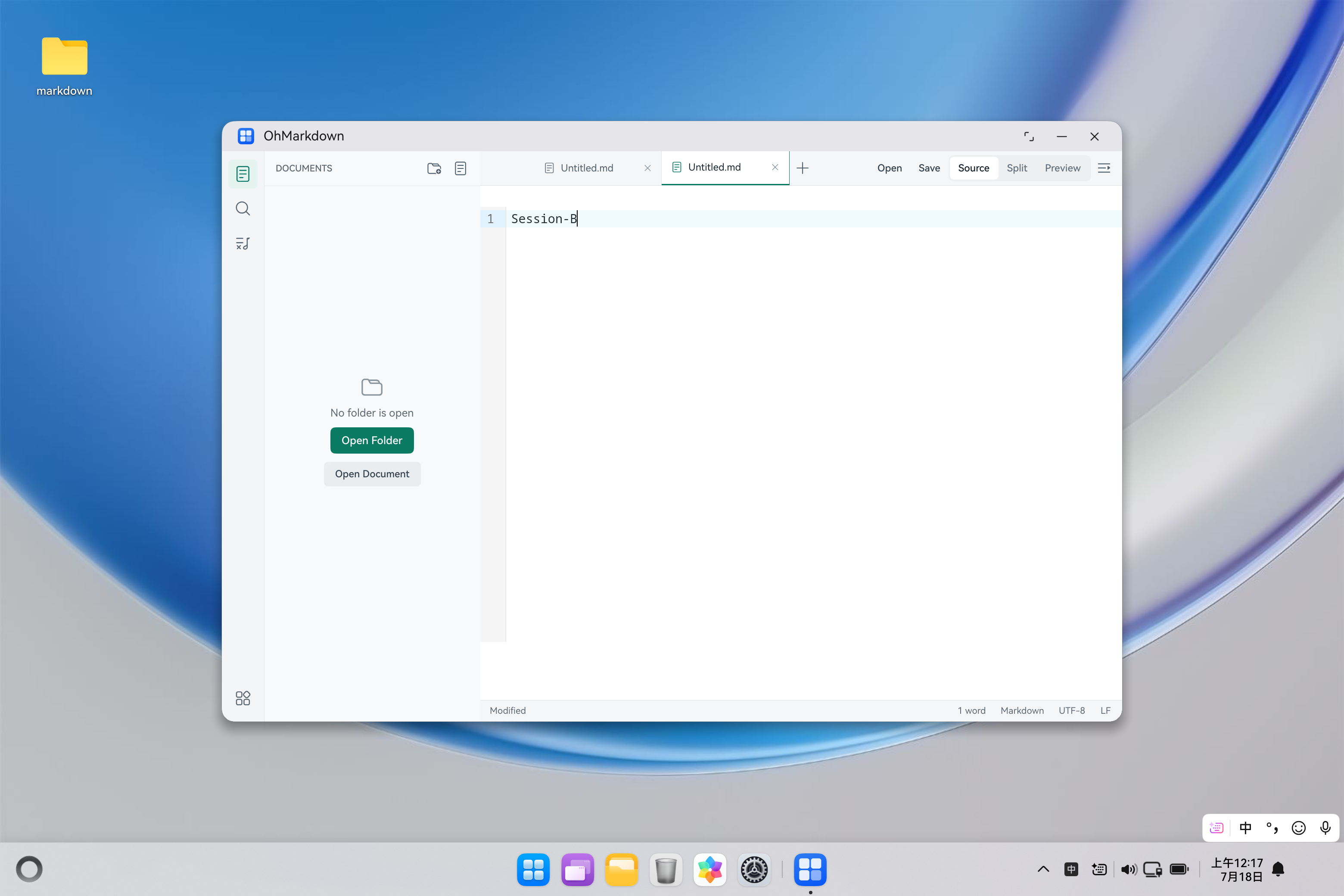Open the settings gear in dock
1344x896 pixels.
click(754, 870)
